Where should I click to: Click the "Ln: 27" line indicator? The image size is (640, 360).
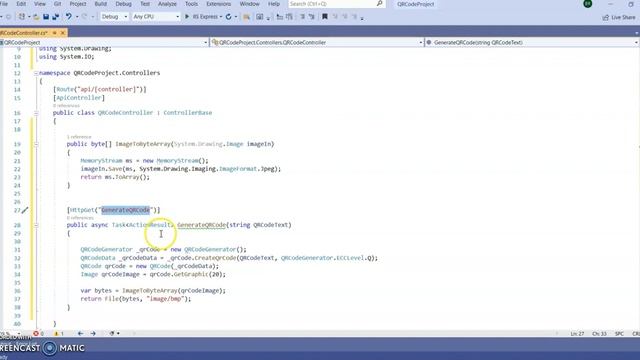click(x=577, y=334)
